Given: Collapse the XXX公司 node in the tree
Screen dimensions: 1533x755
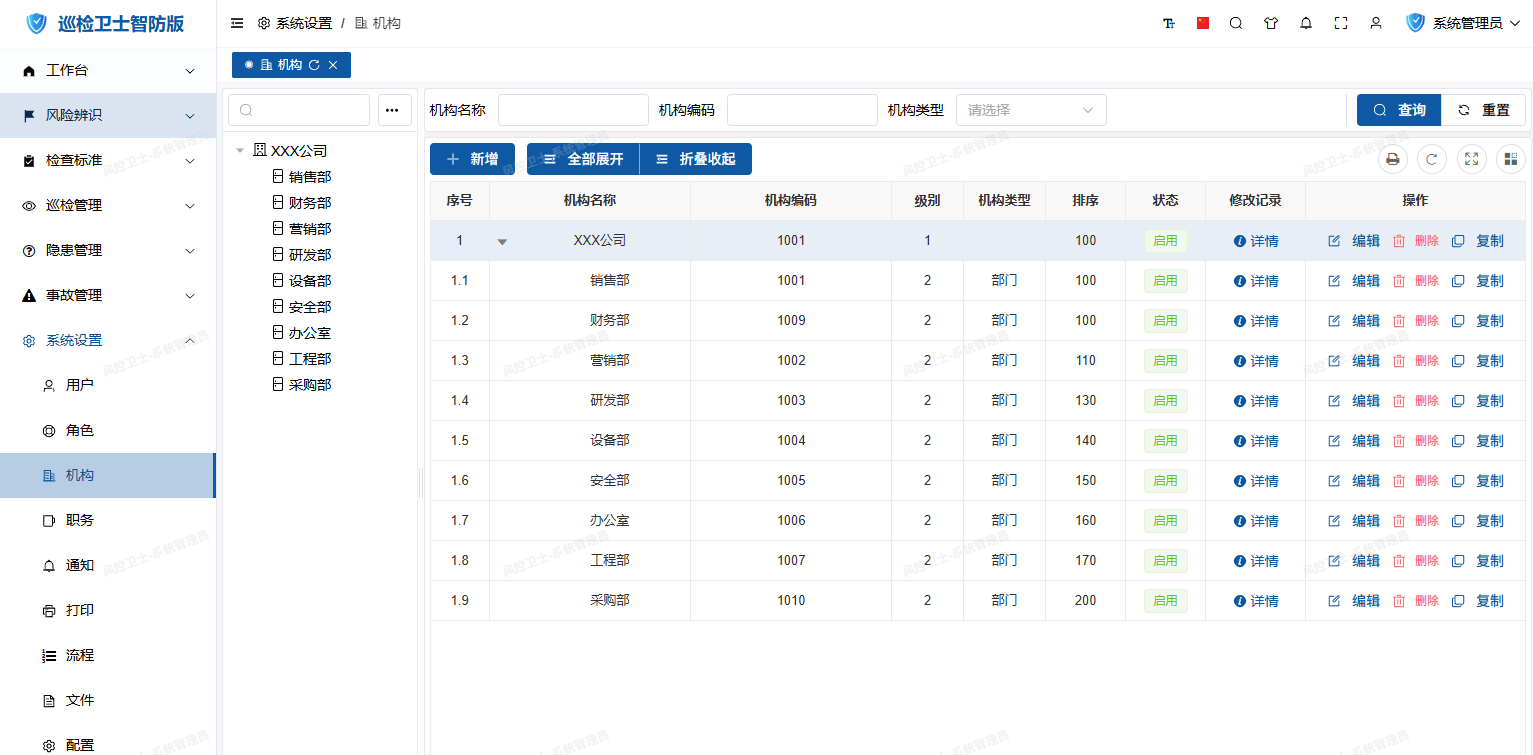Looking at the screenshot, I should pyautogui.click(x=240, y=151).
